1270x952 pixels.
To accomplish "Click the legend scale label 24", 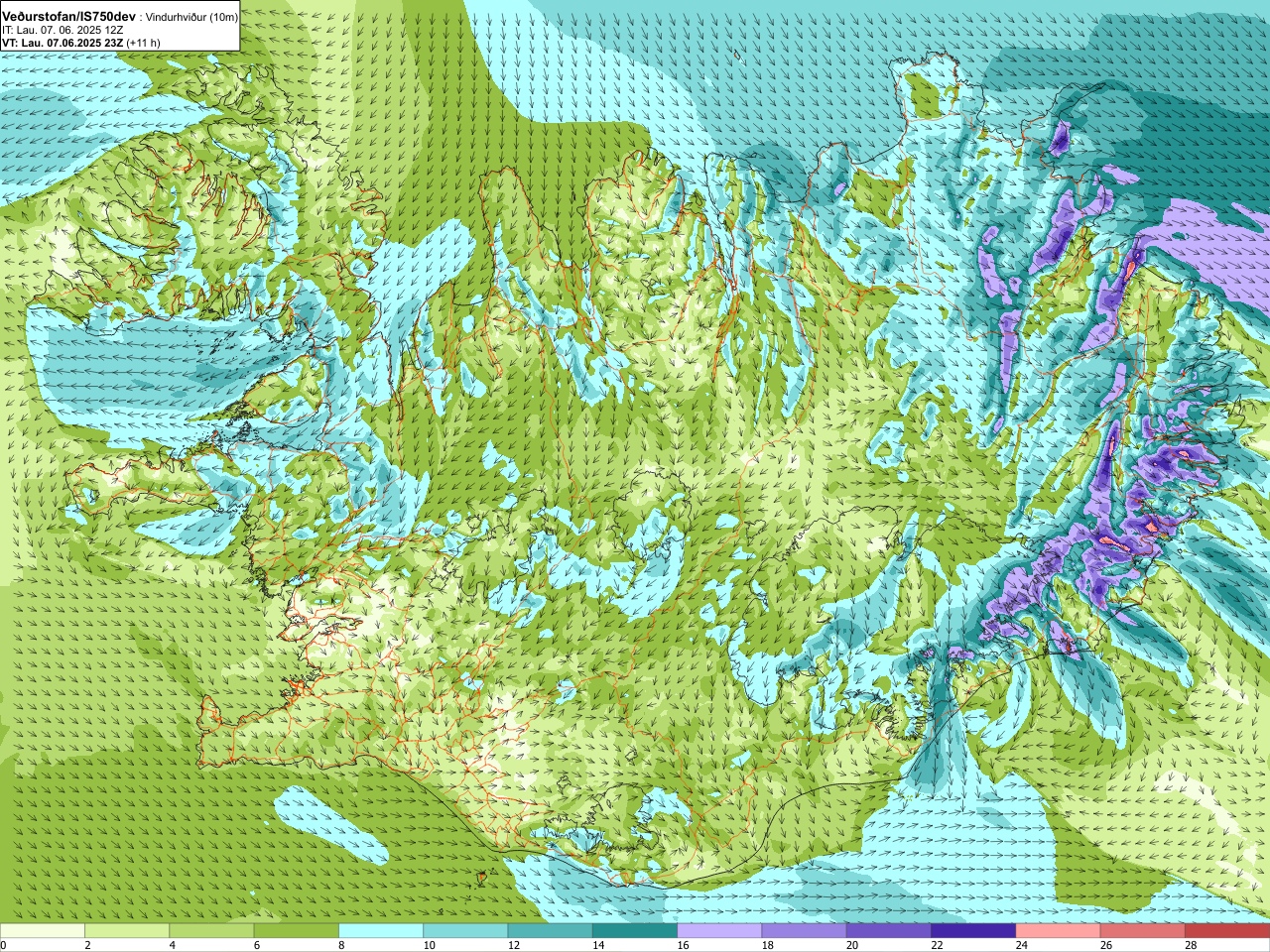I will pyautogui.click(x=1021, y=945).
